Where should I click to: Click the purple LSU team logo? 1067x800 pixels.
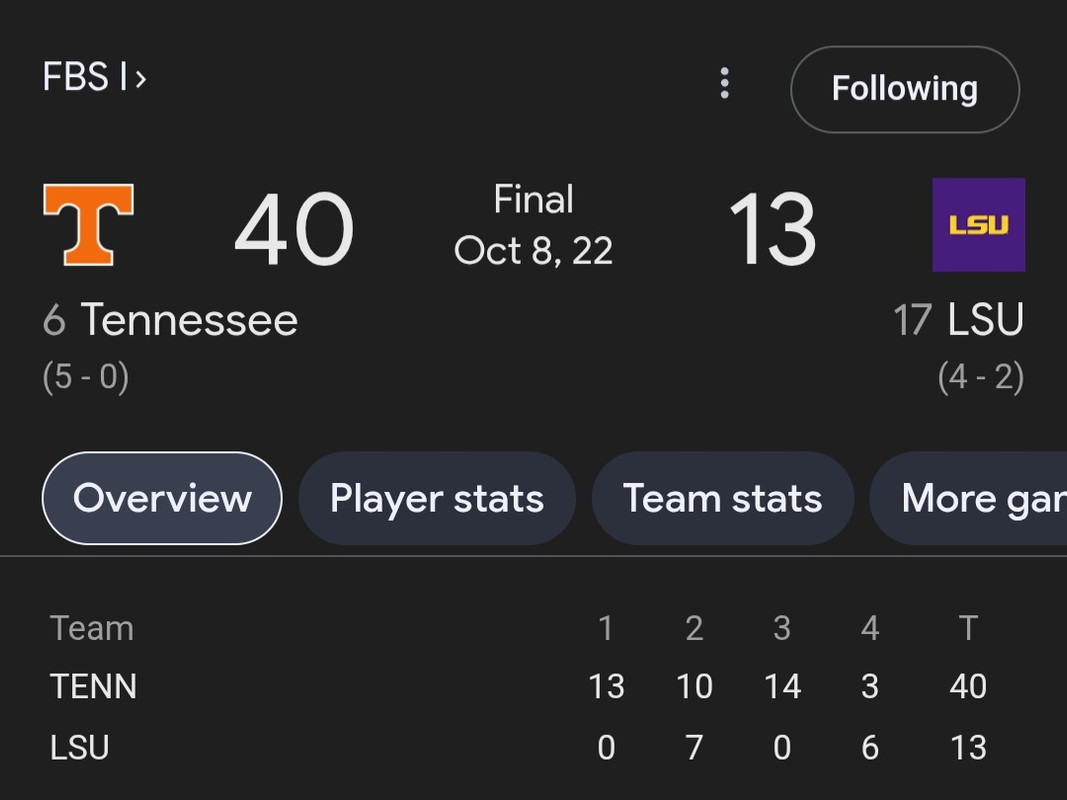pos(978,225)
